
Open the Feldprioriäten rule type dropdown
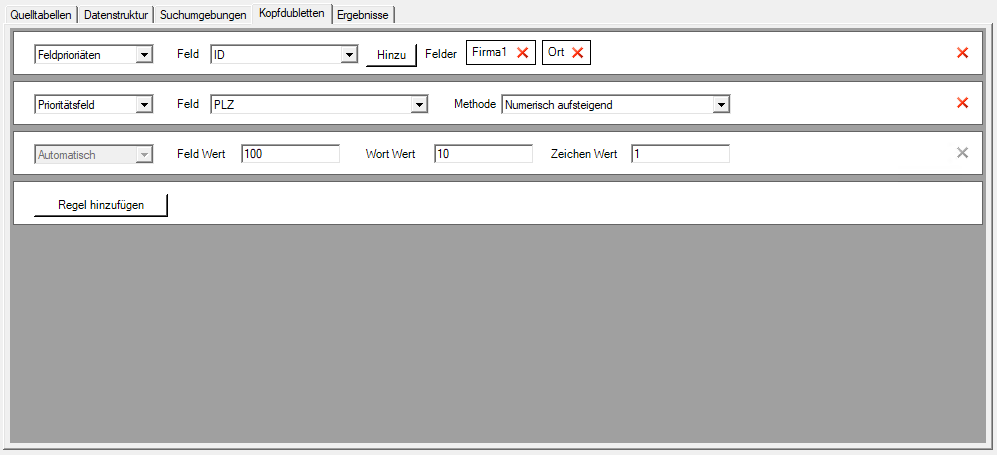(93, 55)
